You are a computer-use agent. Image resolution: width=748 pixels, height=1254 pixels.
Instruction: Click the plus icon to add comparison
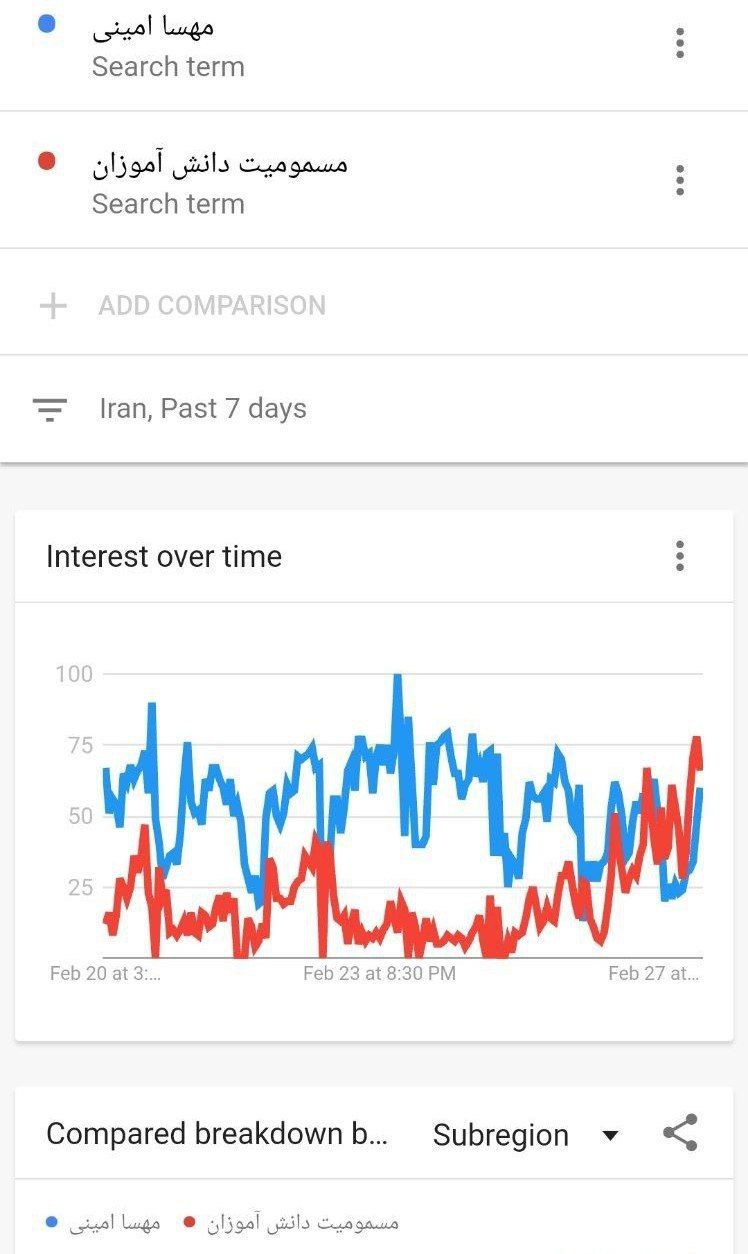coord(52,305)
